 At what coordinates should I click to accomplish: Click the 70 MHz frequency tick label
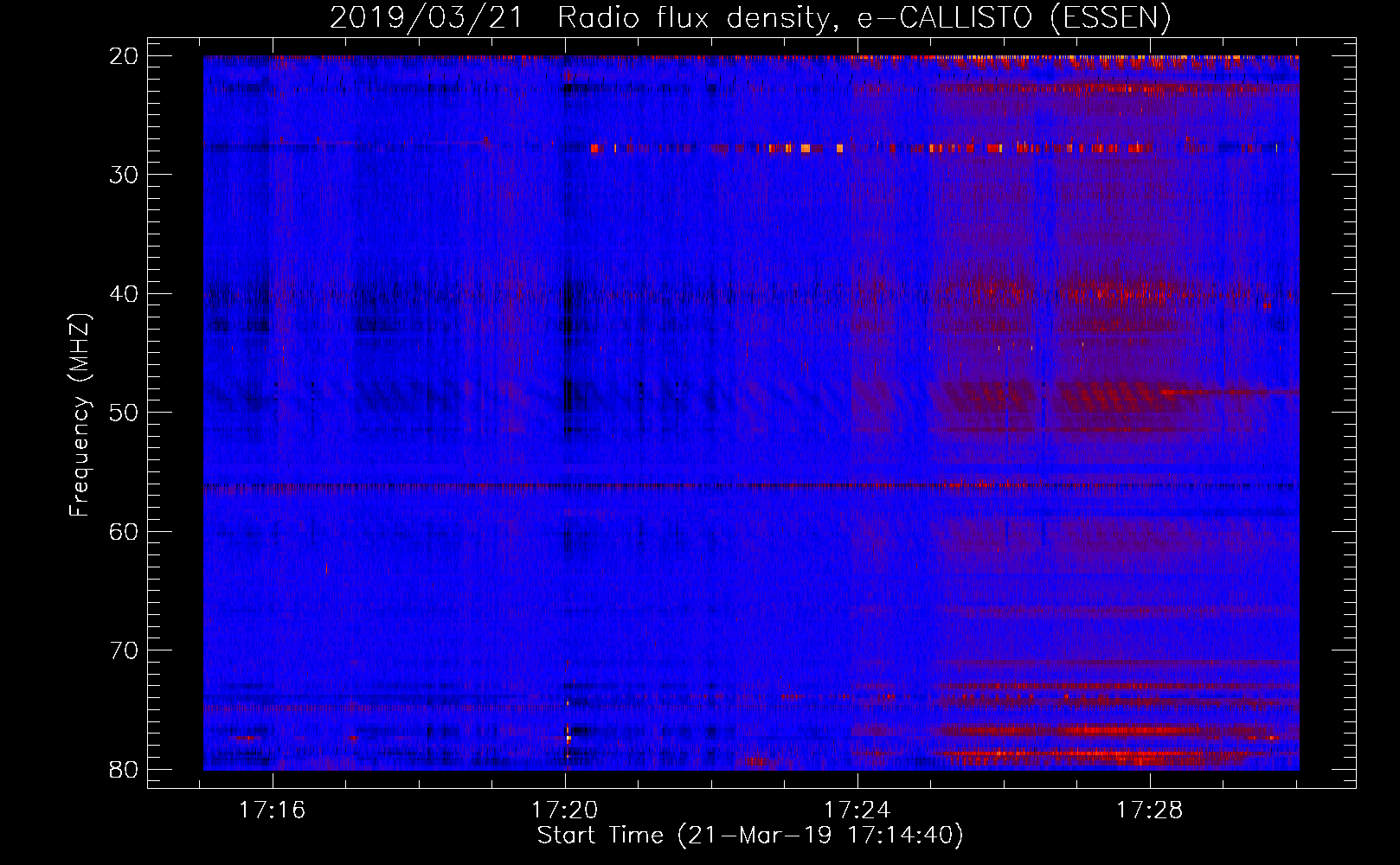click(x=125, y=650)
